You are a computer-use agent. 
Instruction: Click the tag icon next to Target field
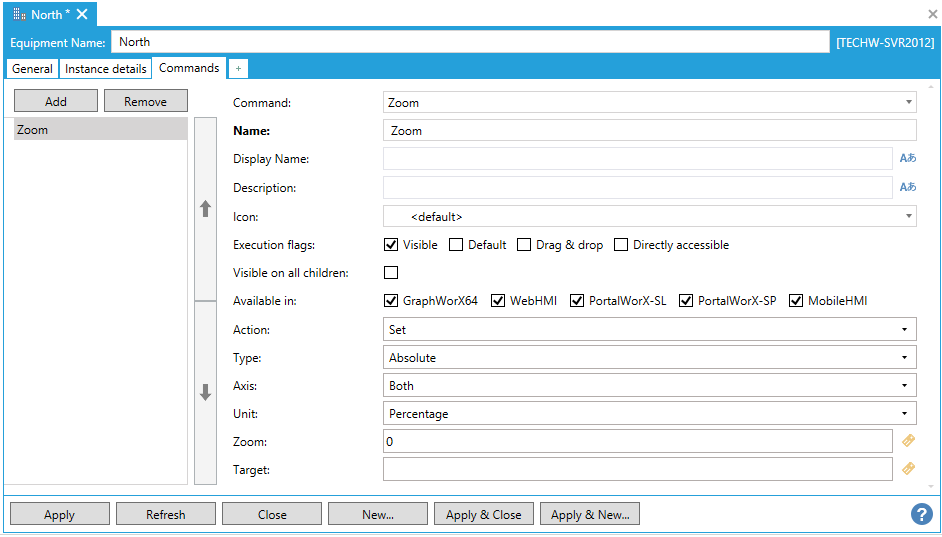pos(908,468)
